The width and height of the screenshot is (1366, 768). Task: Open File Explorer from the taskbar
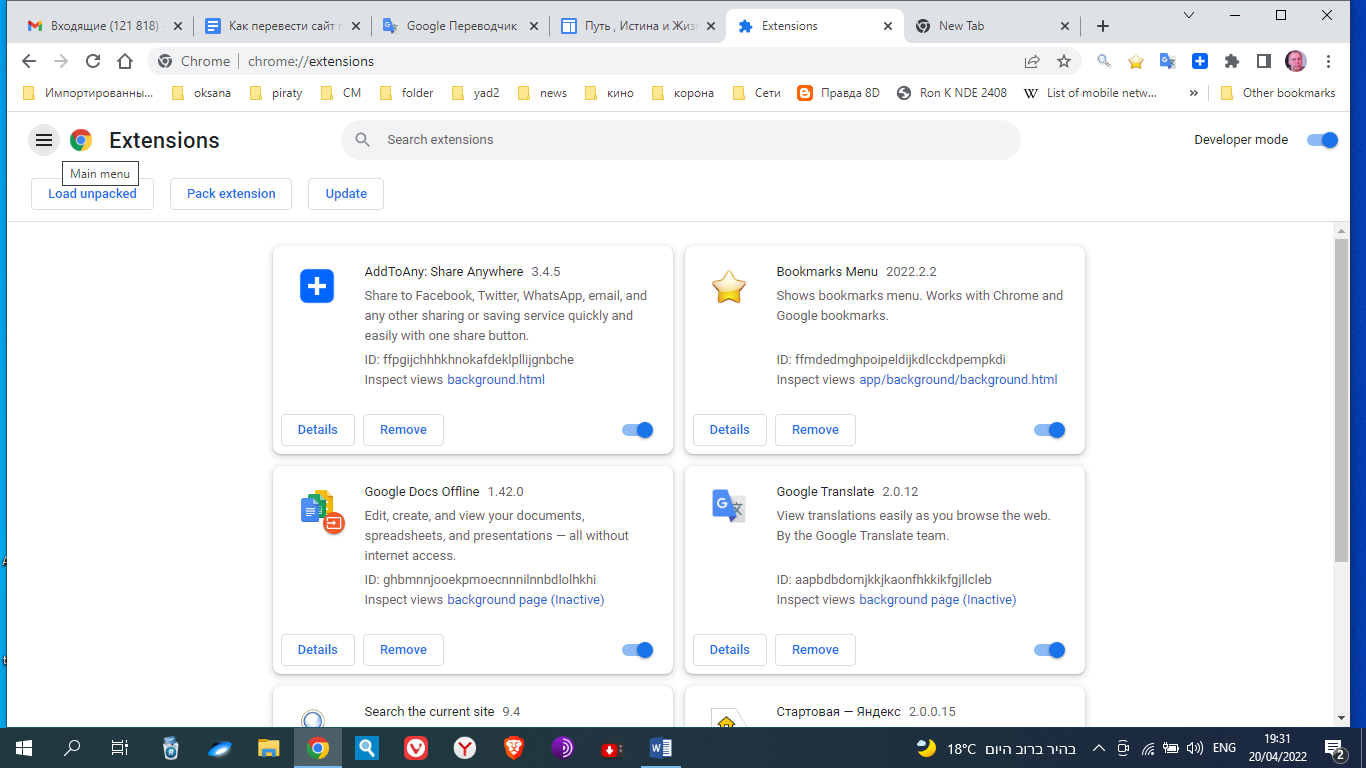click(269, 748)
